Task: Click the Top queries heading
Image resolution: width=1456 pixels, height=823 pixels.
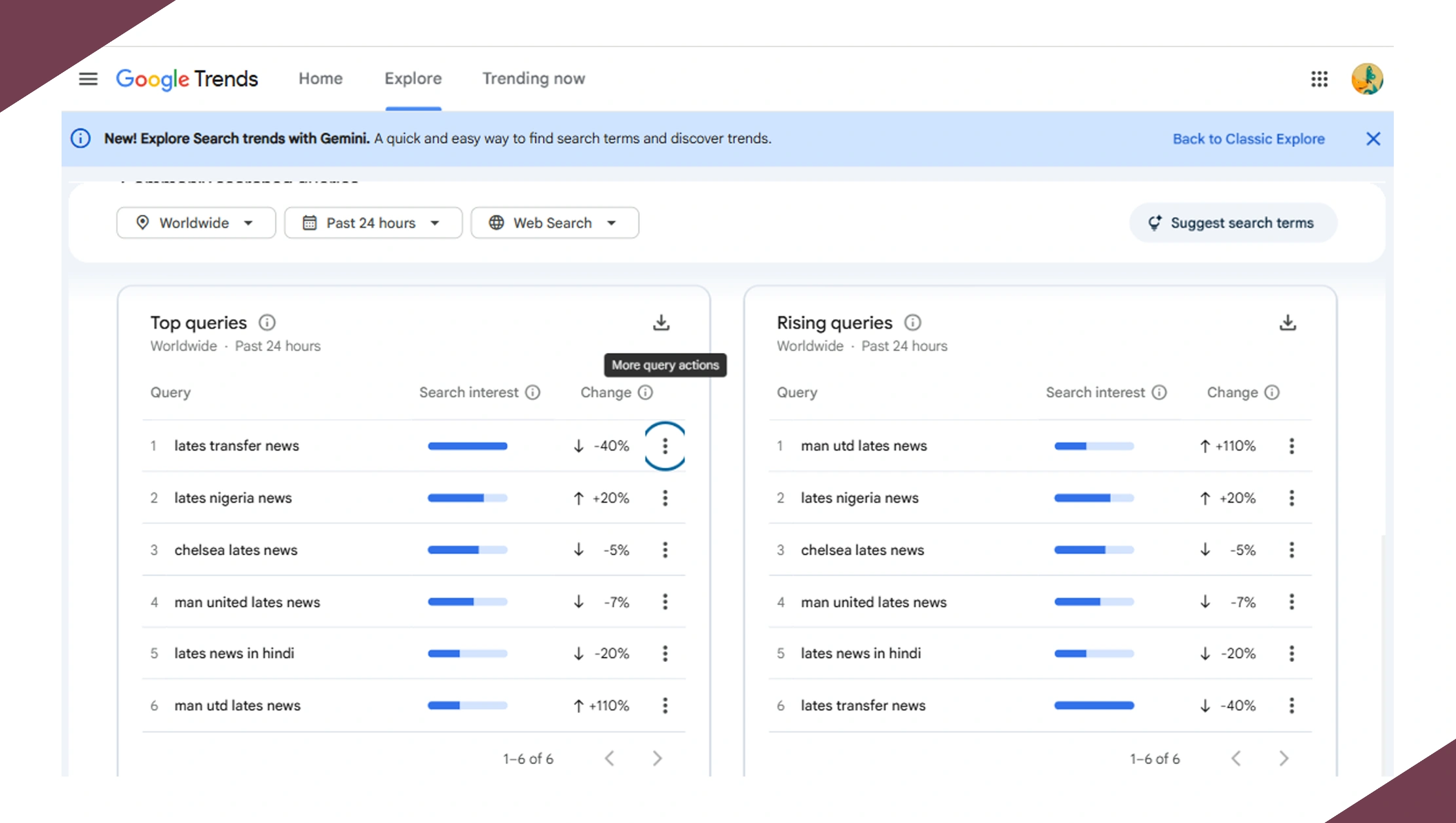Action: (x=198, y=323)
